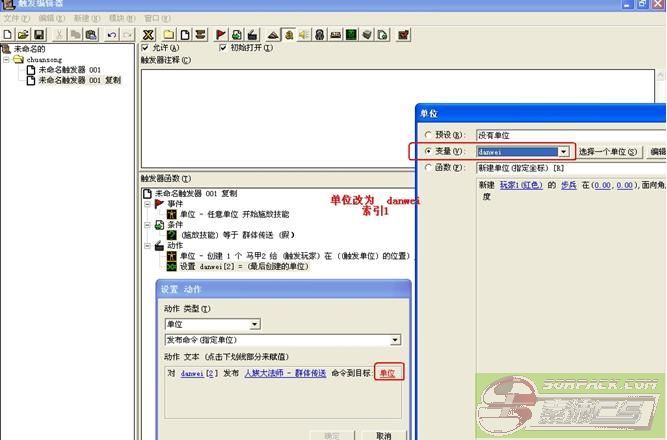
Task: Toggle the 允许 checkbox
Action: click(x=147, y=47)
